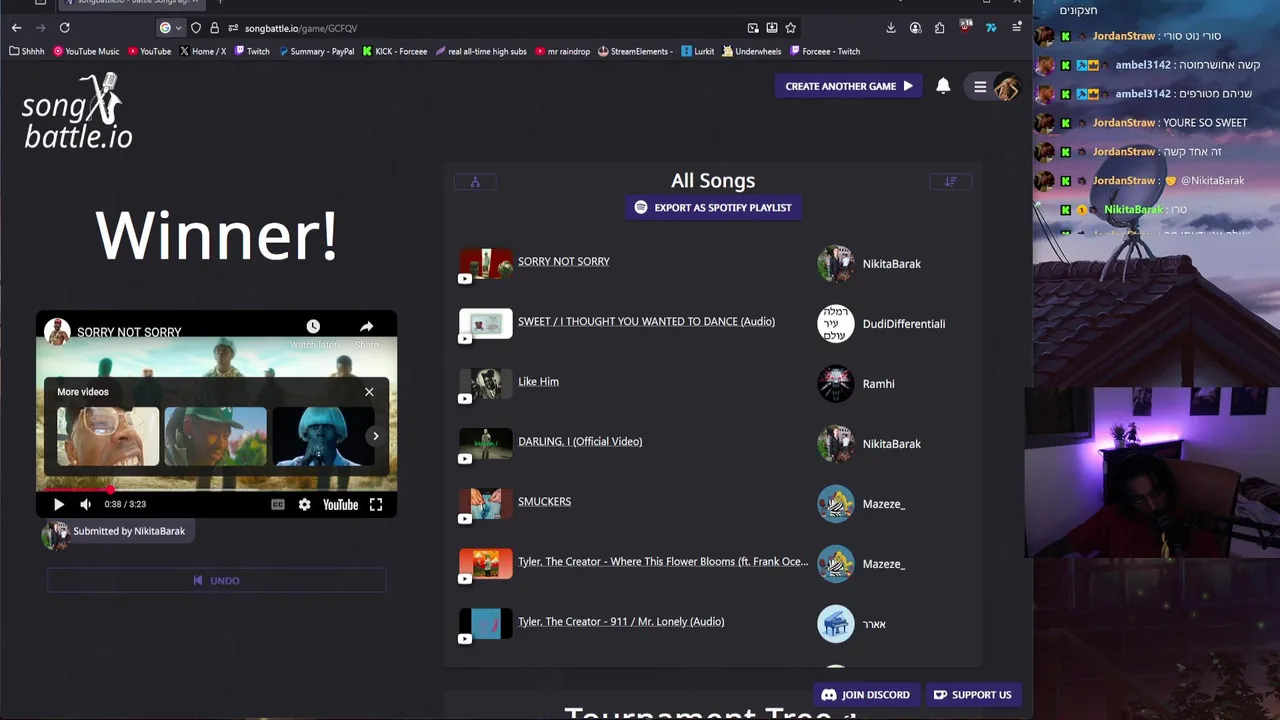Open the SORRY NOT SORRY song link
The height and width of the screenshot is (720, 1280).
click(564, 261)
